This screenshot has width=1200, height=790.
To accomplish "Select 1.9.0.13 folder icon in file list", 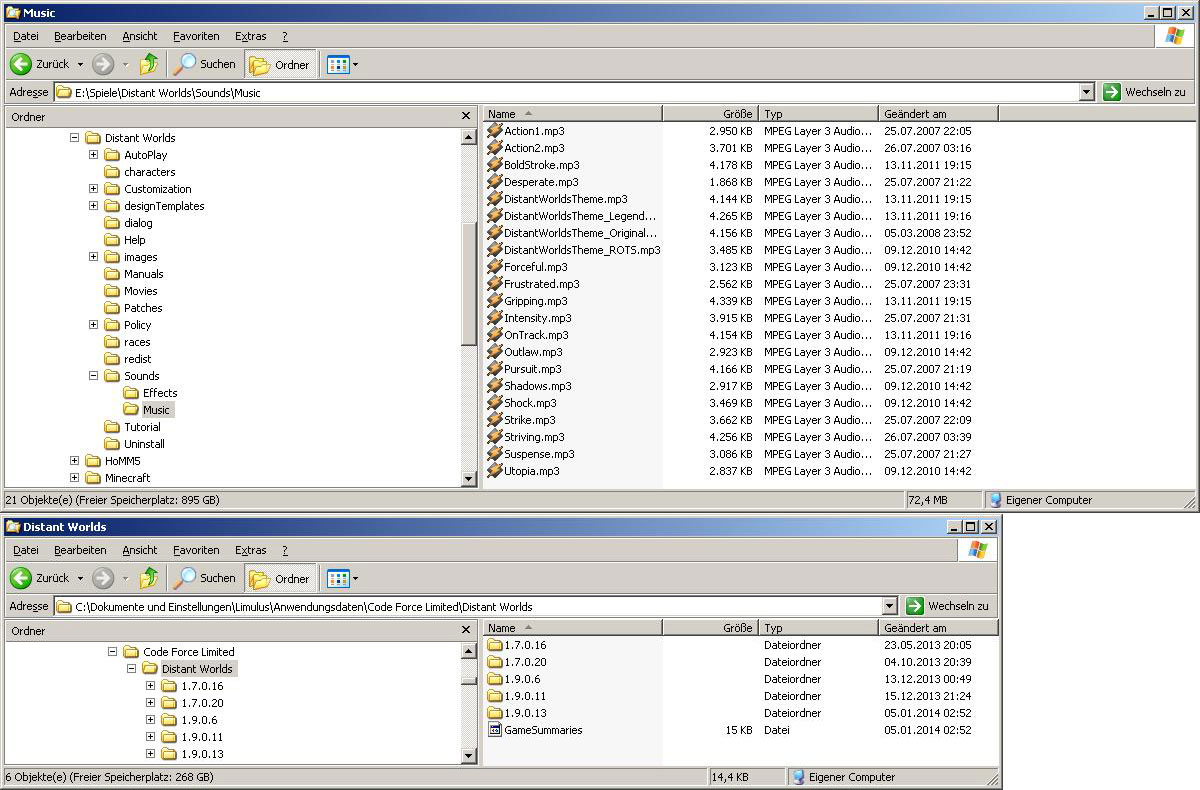I will tap(494, 713).
